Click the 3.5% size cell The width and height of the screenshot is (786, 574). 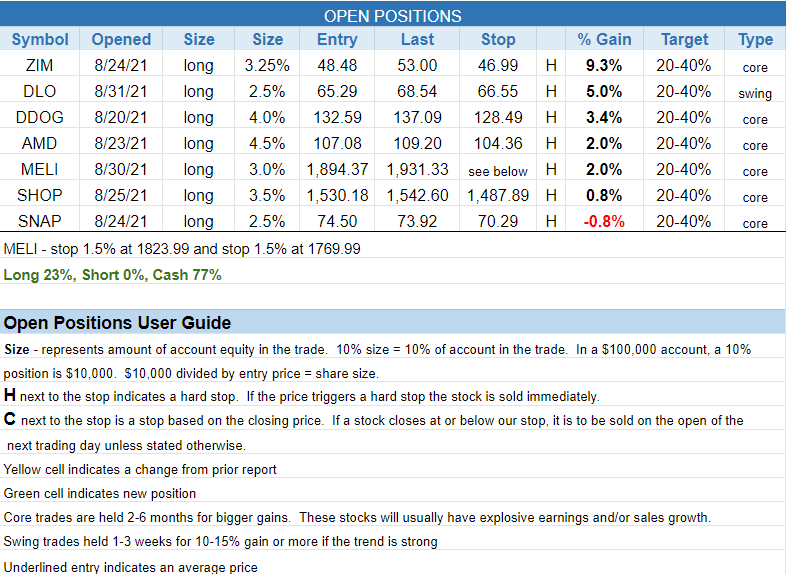click(x=267, y=195)
